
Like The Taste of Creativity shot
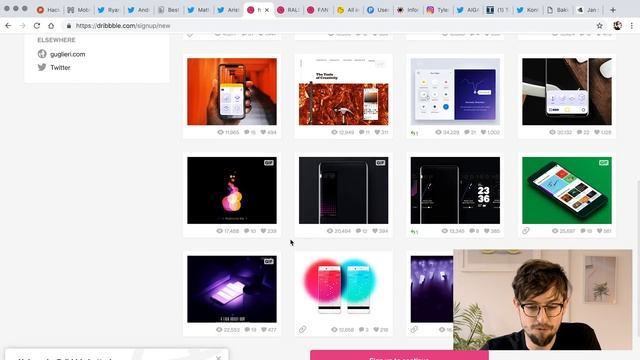point(377,132)
